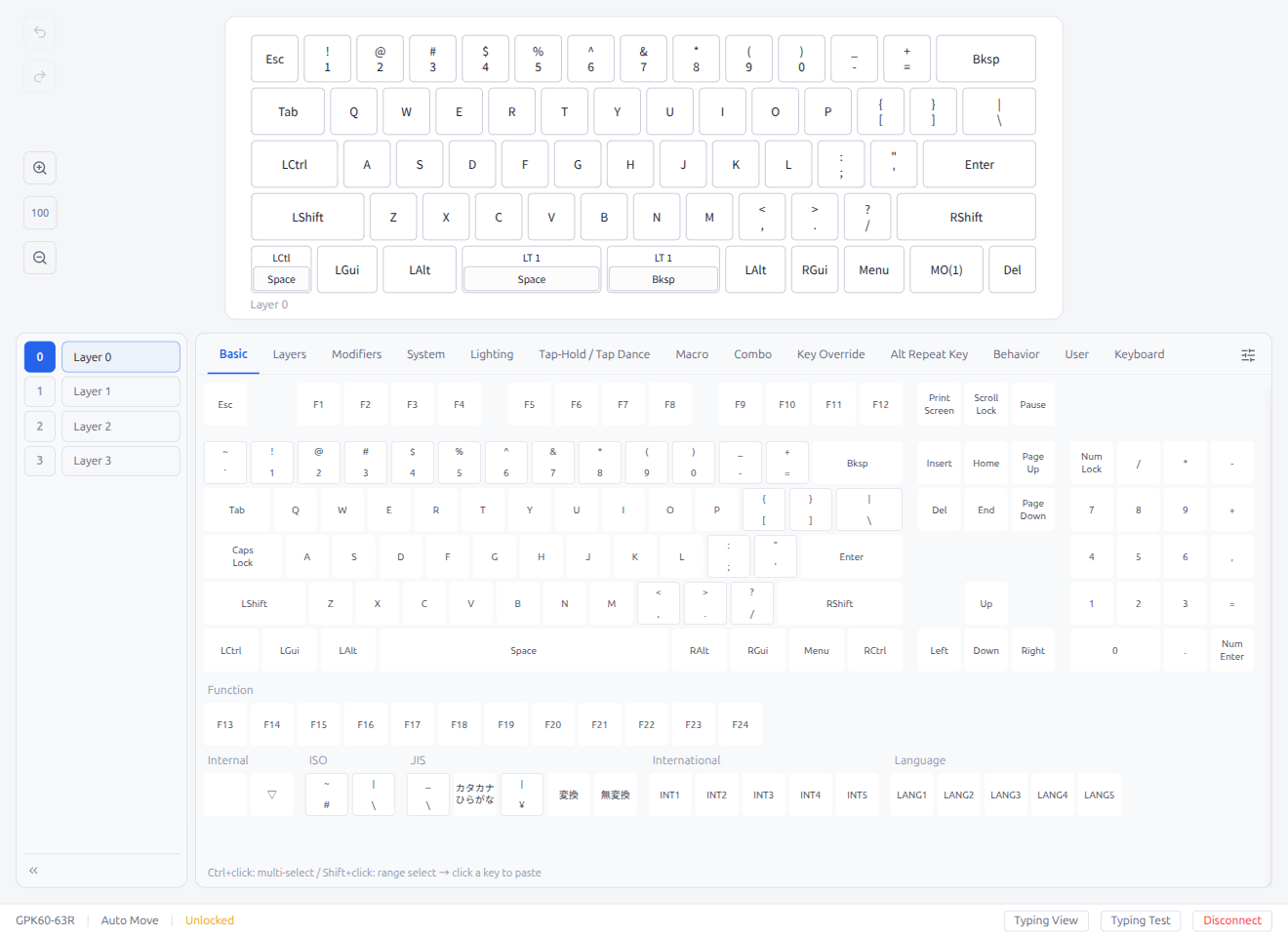Viewport: 1288px width, 937px height.
Task: Enable Auto Move mode
Action: pos(129,919)
